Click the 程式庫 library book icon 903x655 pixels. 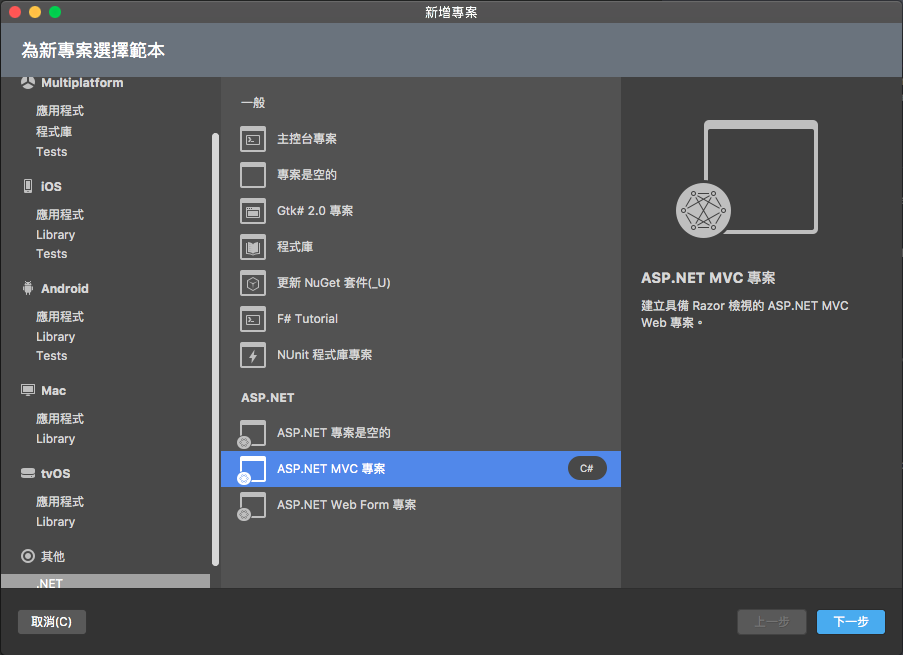[x=253, y=247]
